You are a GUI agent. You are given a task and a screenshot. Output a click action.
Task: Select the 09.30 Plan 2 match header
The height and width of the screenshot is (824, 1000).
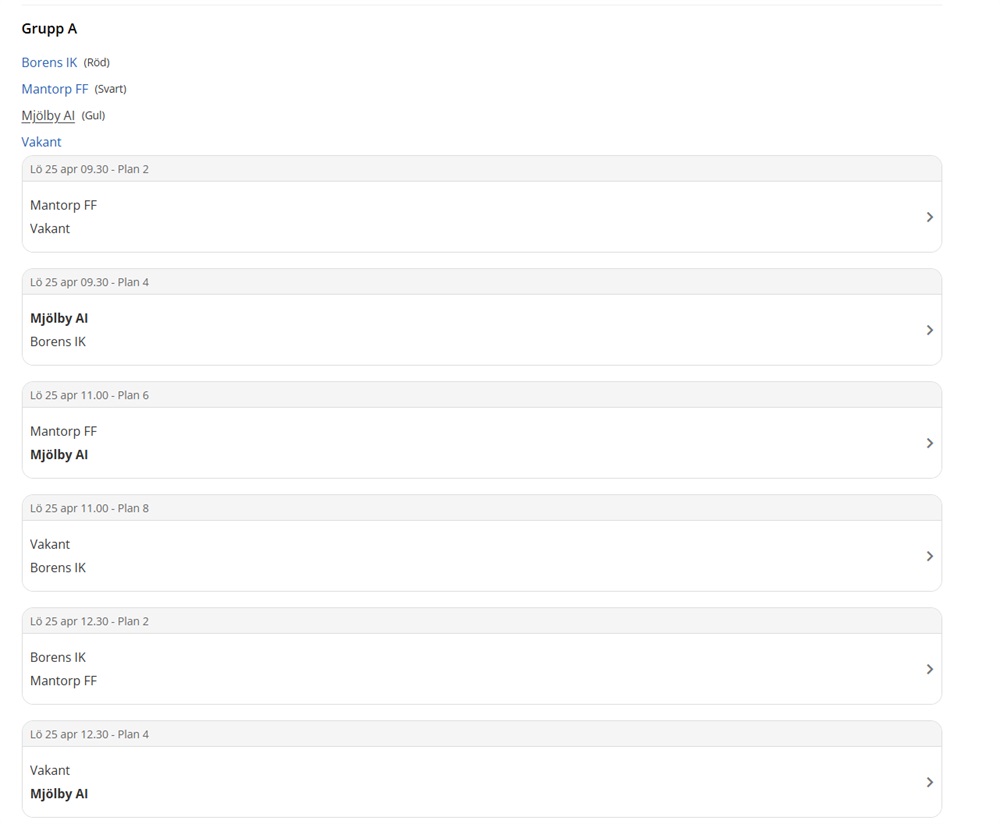click(x=89, y=169)
